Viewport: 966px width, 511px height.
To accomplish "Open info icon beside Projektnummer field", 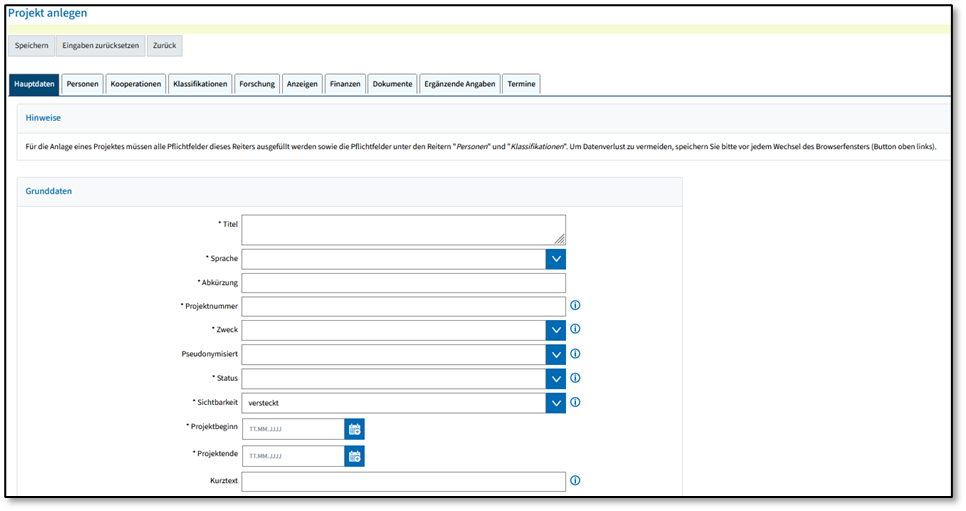I will (x=575, y=305).
